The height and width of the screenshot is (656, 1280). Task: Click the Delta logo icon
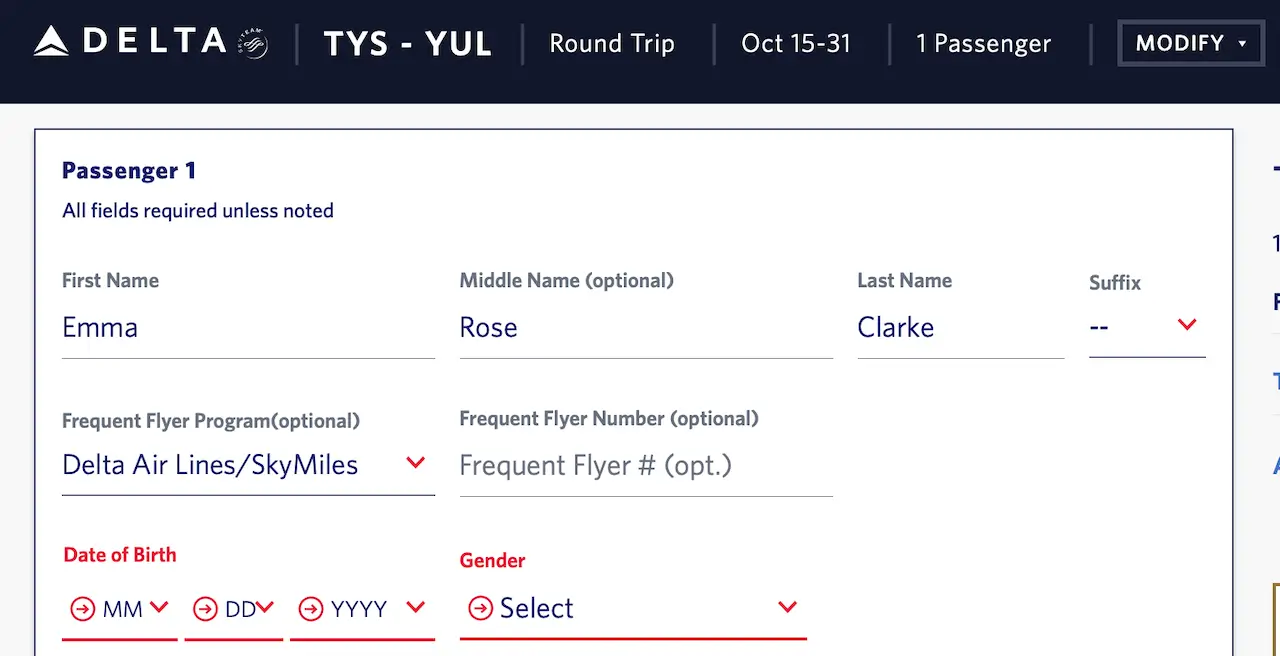51,42
